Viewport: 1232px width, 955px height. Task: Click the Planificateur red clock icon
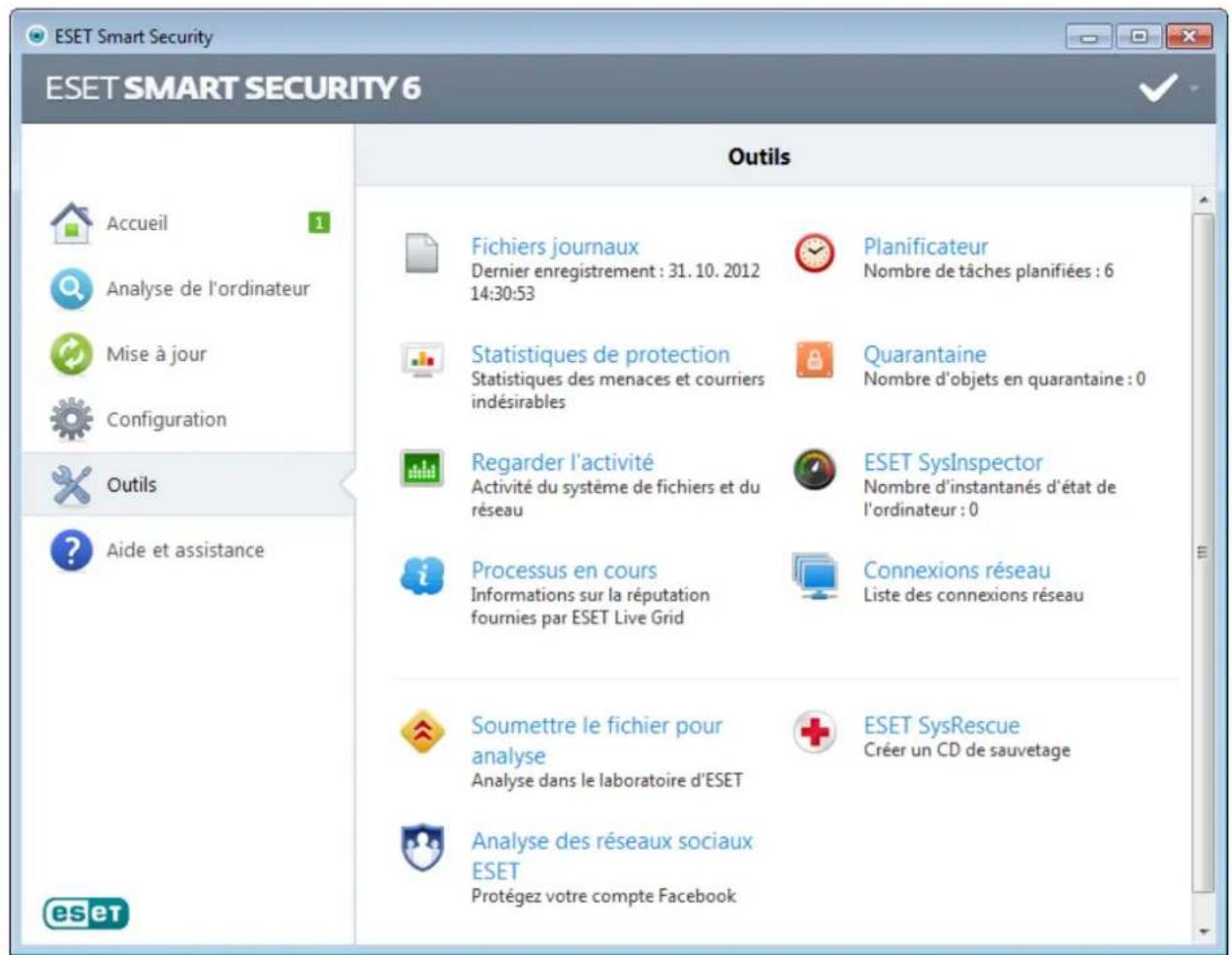pos(815,253)
